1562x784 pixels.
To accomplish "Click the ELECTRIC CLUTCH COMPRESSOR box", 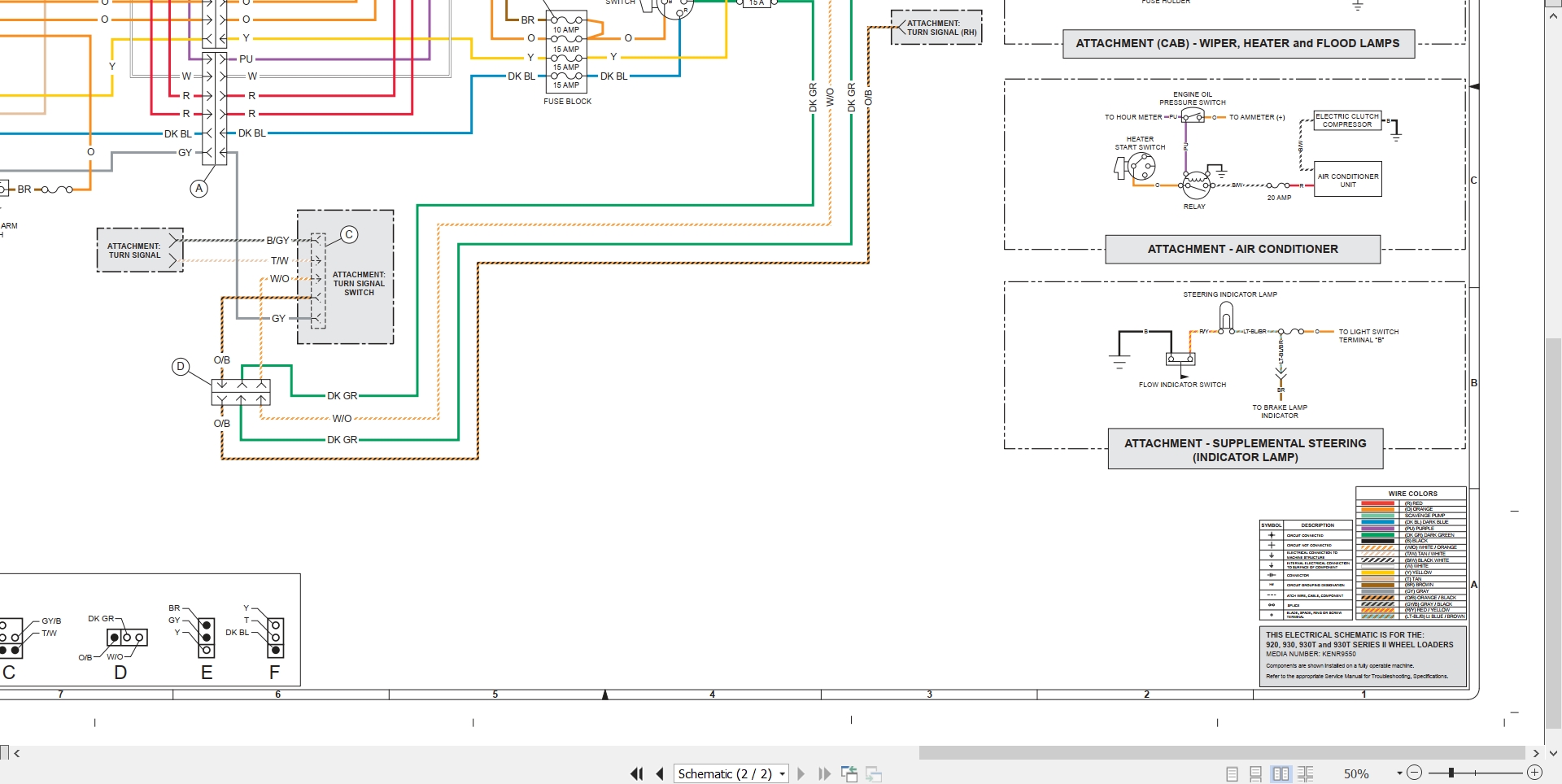I will point(1347,120).
